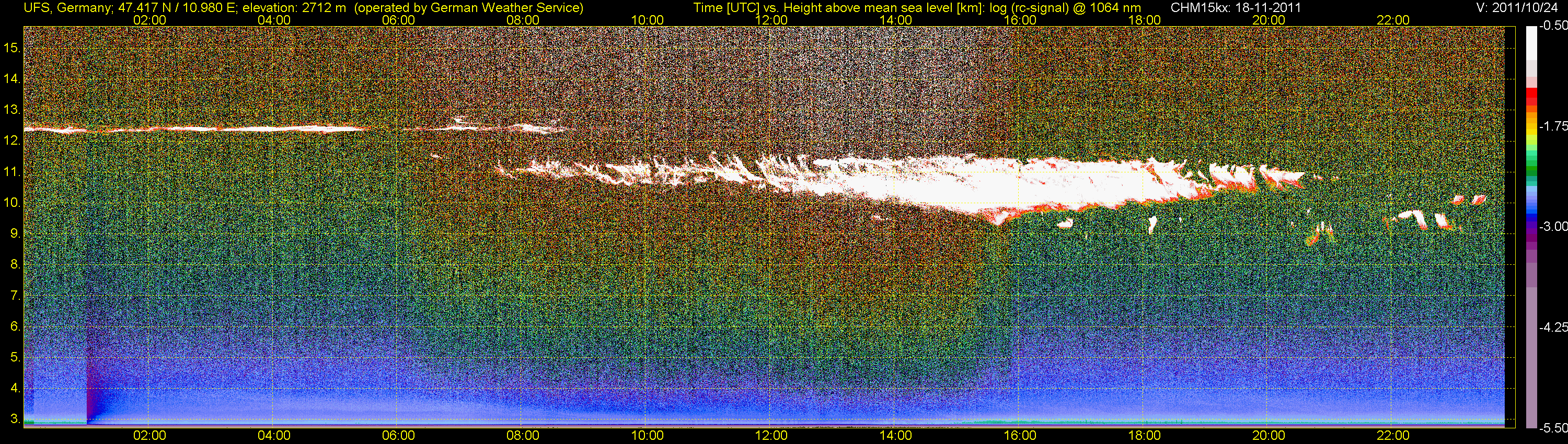1568x444 pixels.
Task: Click the "14." height axis label
Action: click(x=13, y=78)
